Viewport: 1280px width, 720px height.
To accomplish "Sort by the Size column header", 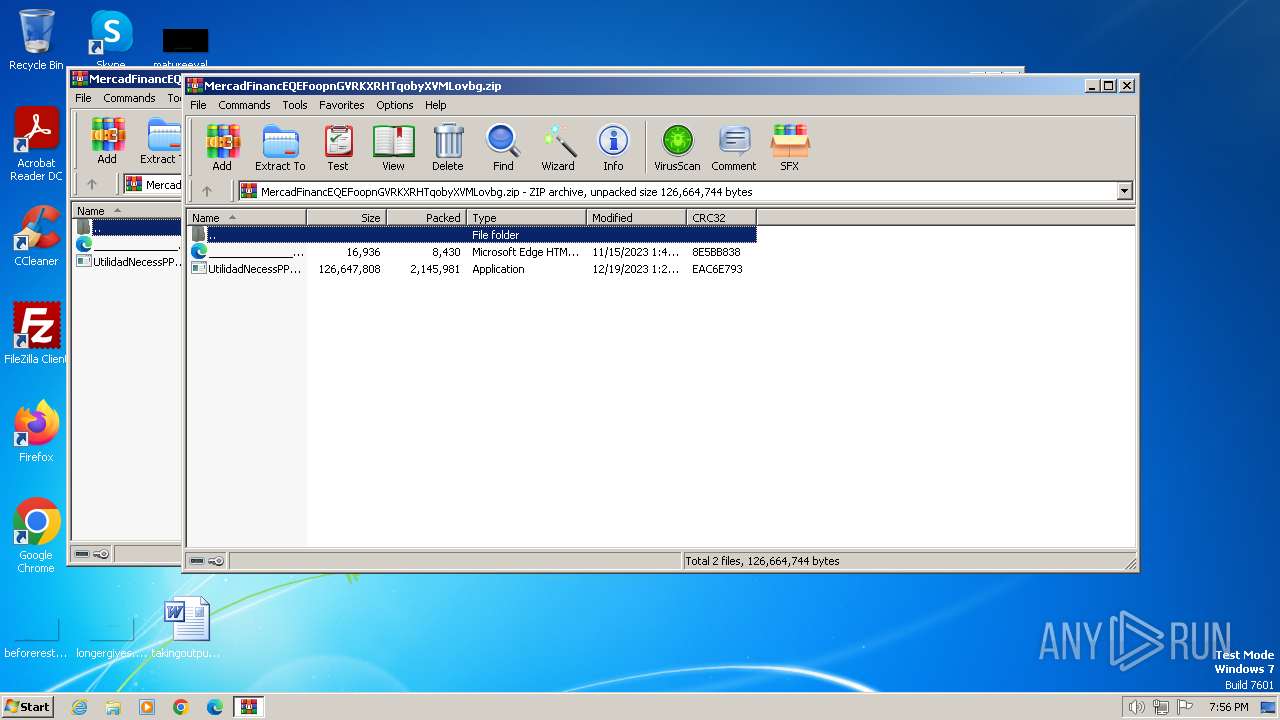I will 346,217.
